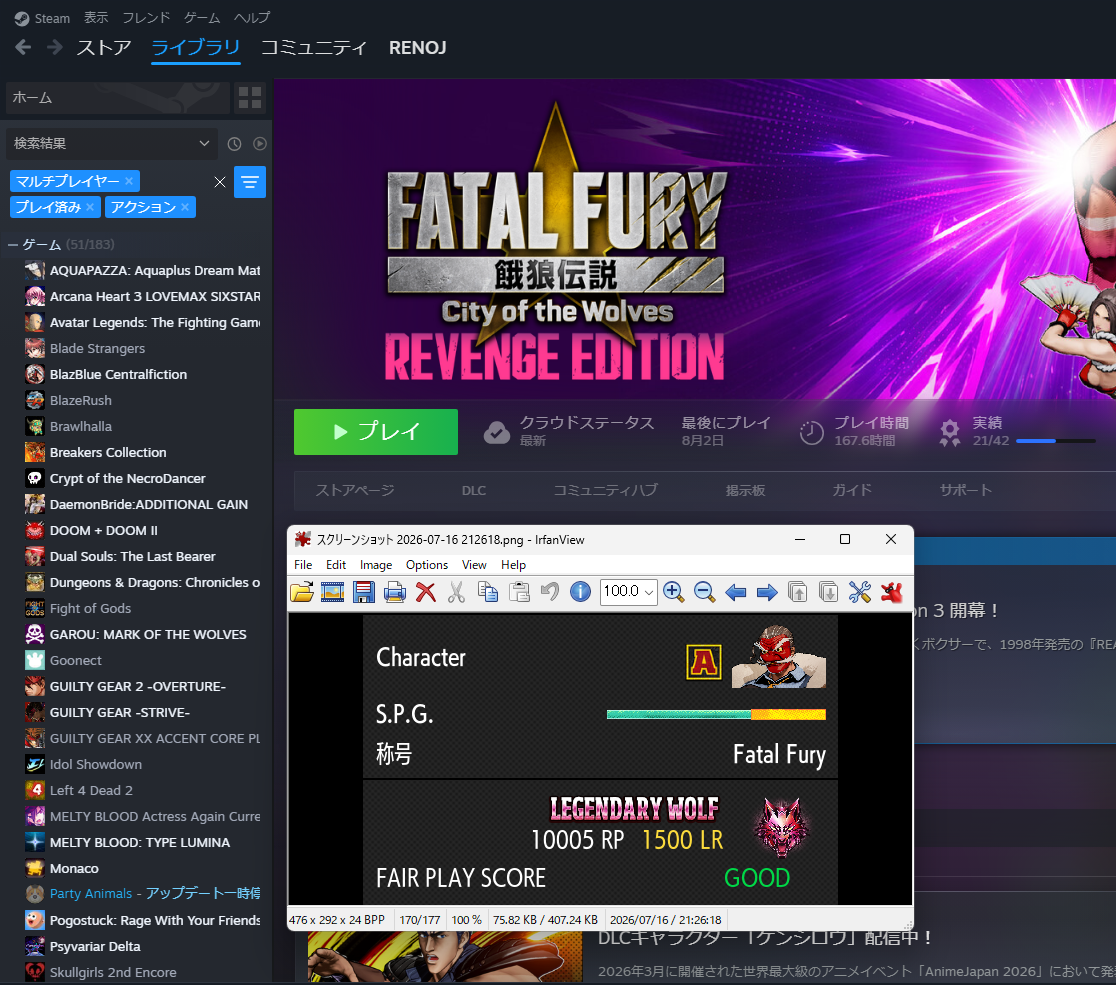The image size is (1116, 985).
Task: Open the ヘルプ menu in Steam
Action: [x=252, y=18]
